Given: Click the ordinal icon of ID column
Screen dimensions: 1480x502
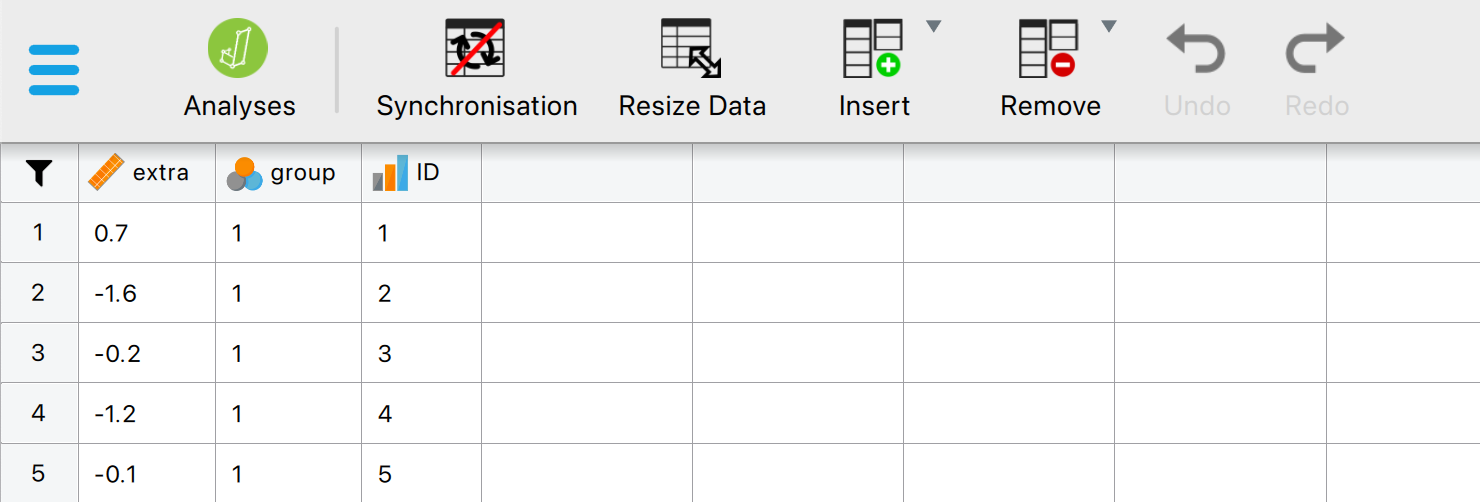Looking at the screenshot, I should click(390, 173).
